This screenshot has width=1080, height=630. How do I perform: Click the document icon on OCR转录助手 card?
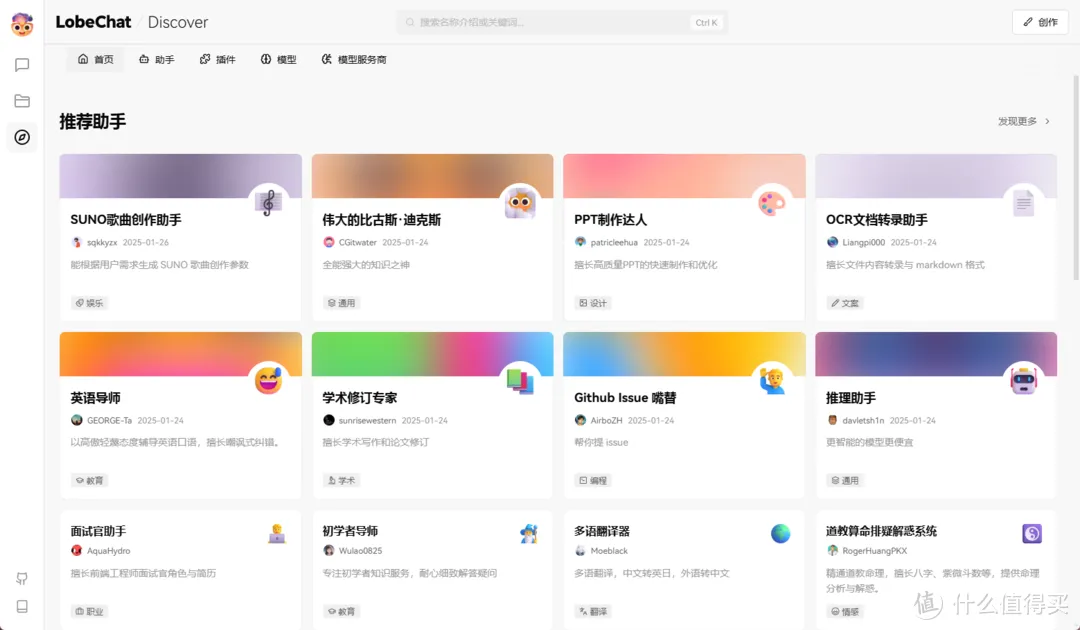[1023, 201]
